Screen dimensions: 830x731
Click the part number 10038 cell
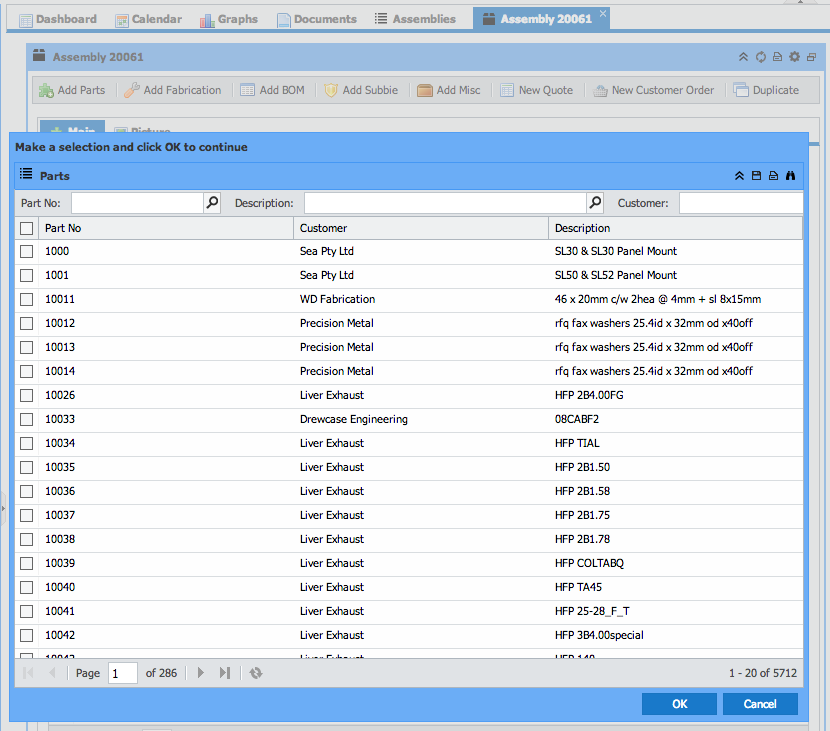(x=60, y=539)
